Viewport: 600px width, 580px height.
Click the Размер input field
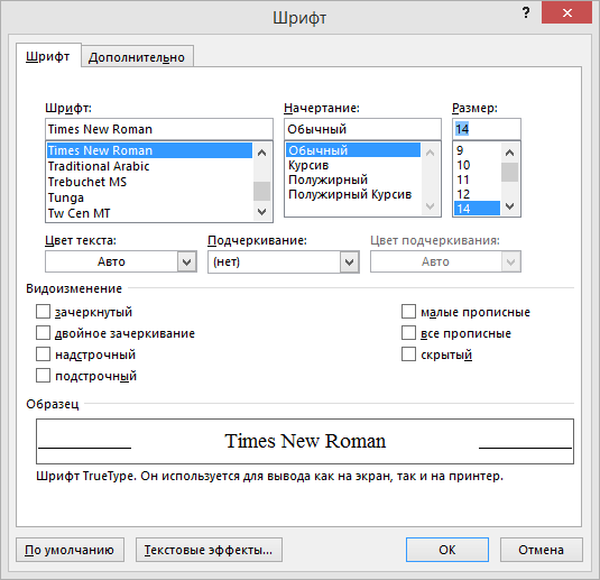point(484,129)
